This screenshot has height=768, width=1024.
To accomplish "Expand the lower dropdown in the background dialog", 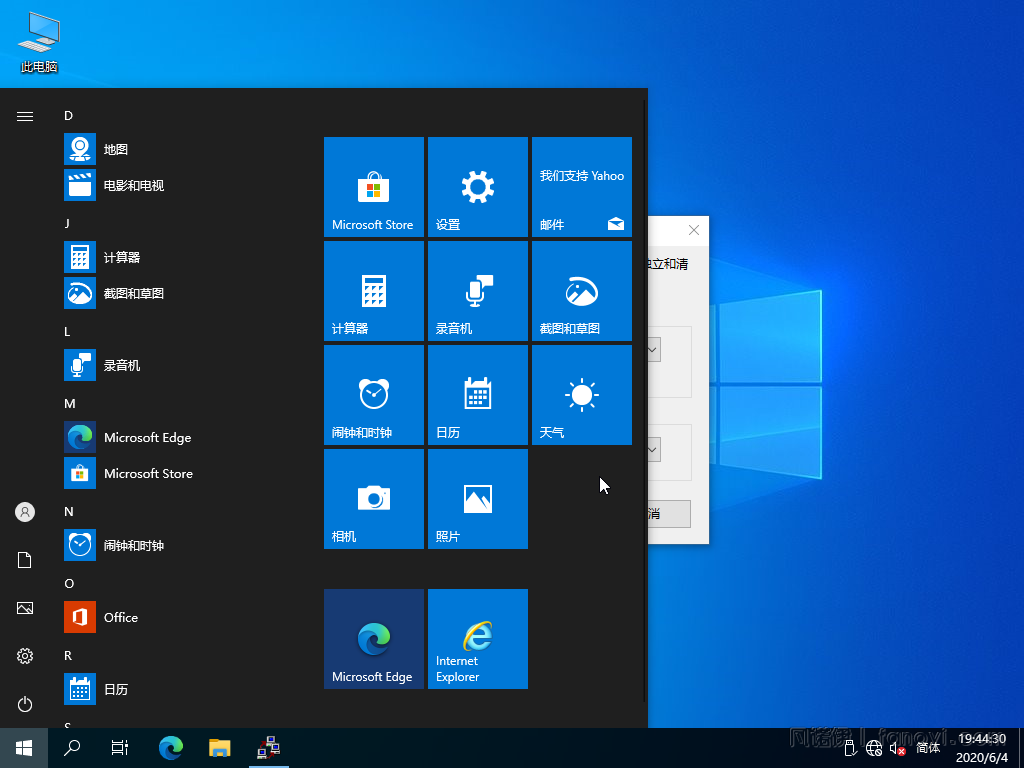I will [652, 449].
